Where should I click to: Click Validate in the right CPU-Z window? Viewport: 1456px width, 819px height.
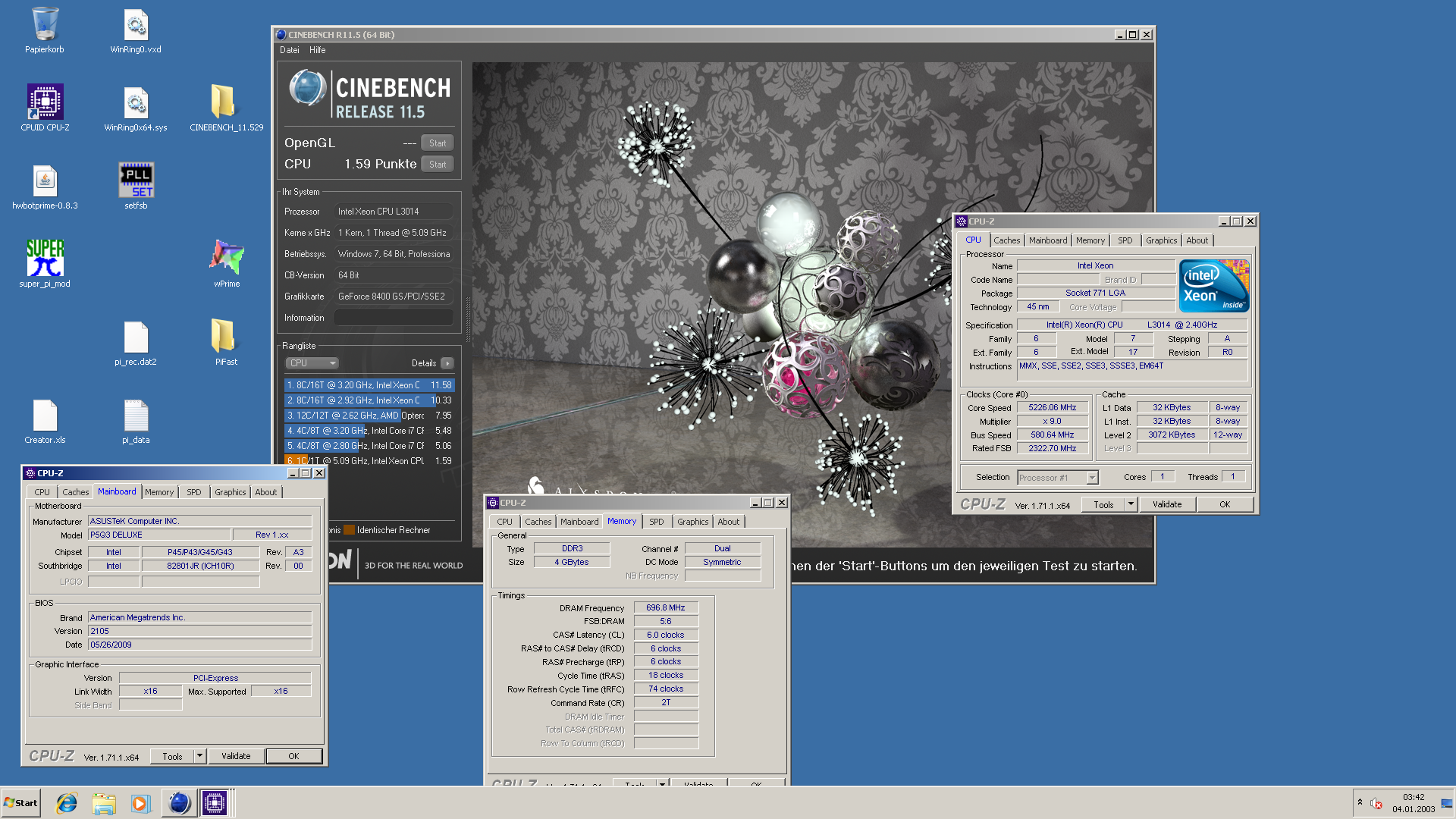pyautogui.click(x=1167, y=504)
